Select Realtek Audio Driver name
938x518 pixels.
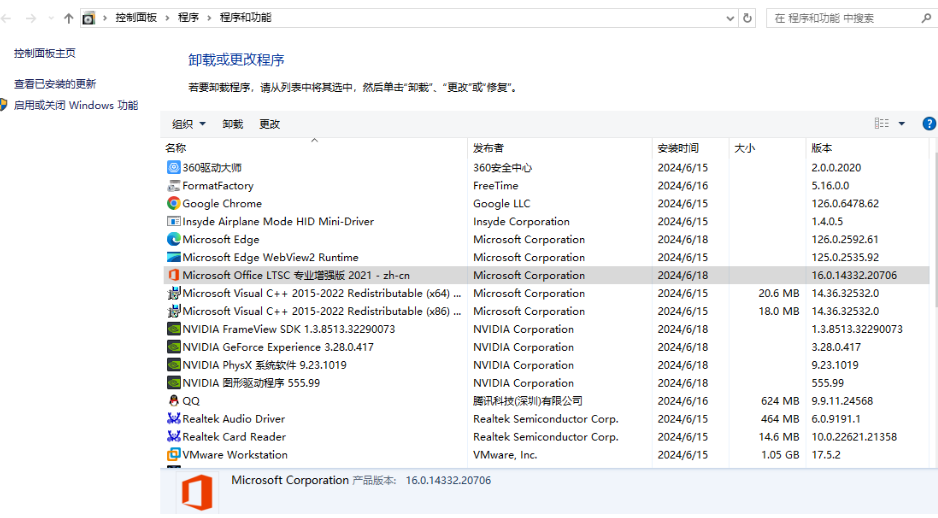click(233, 419)
